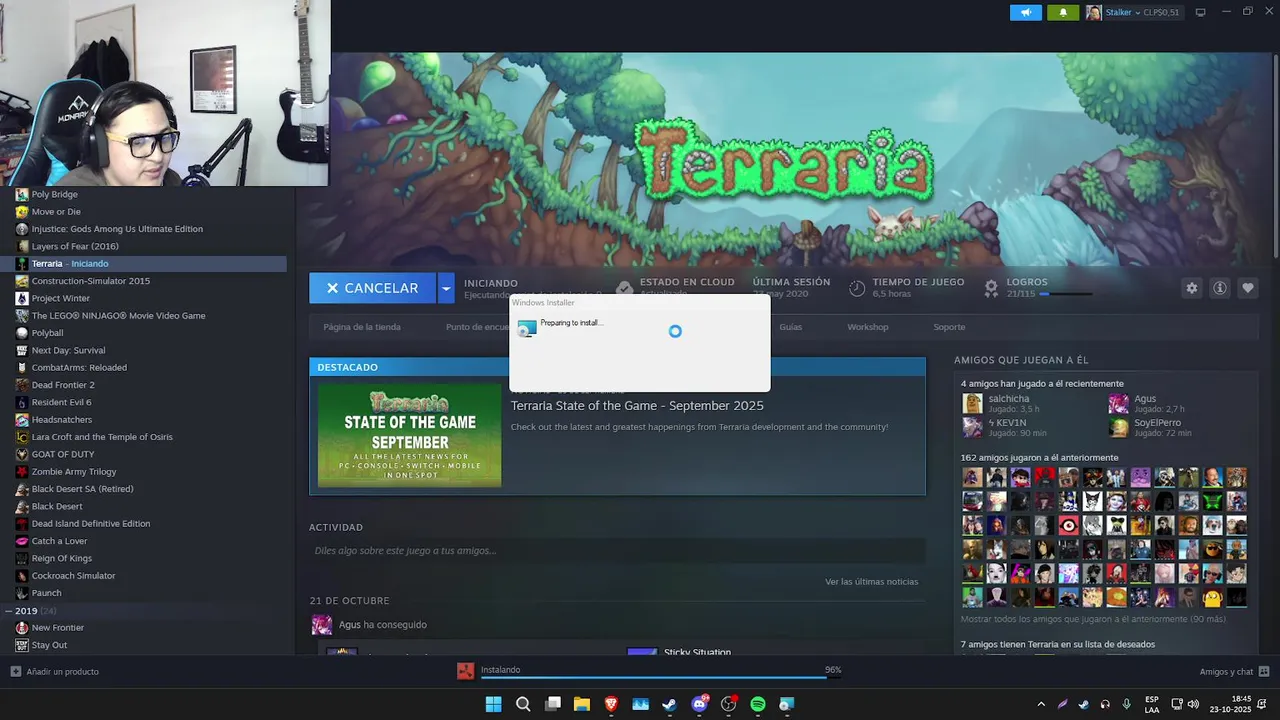Open the dropdown arrow beside CANCELAR

tap(446, 288)
